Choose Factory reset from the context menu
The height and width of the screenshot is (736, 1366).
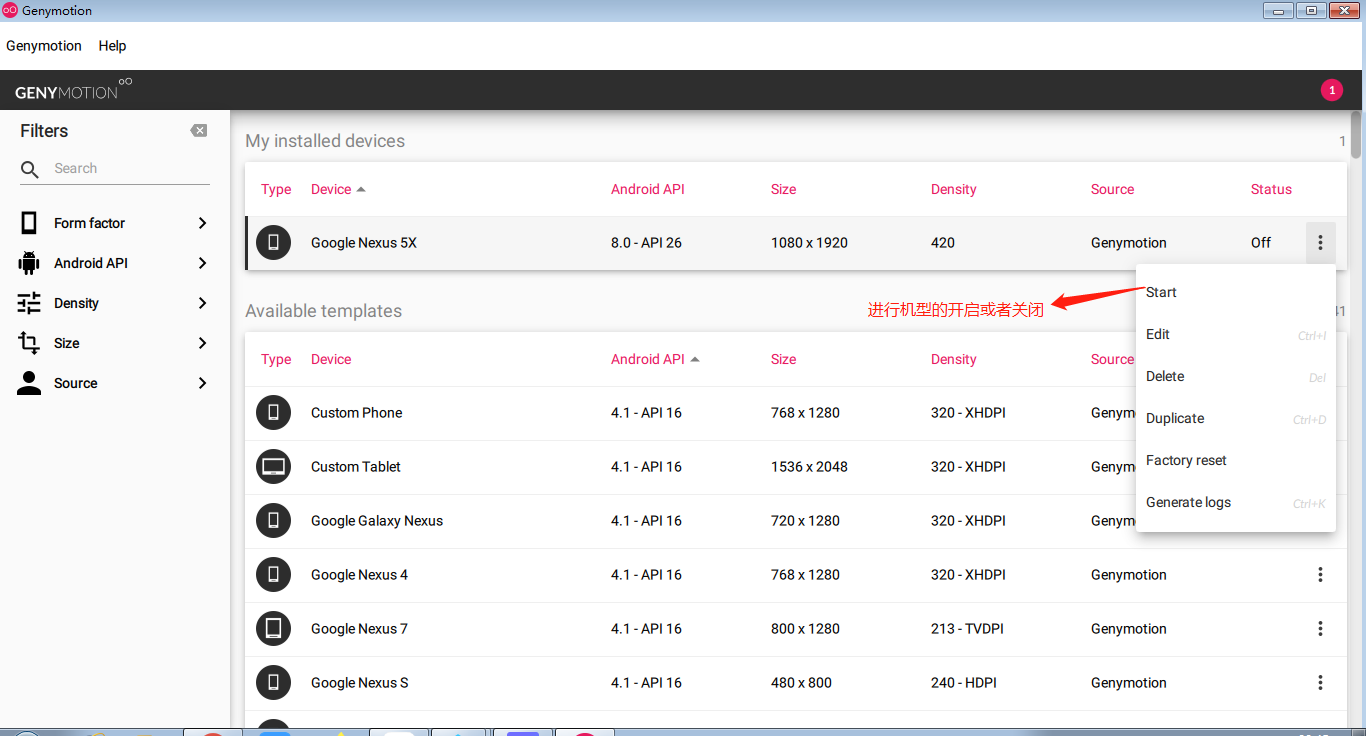click(1236, 460)
